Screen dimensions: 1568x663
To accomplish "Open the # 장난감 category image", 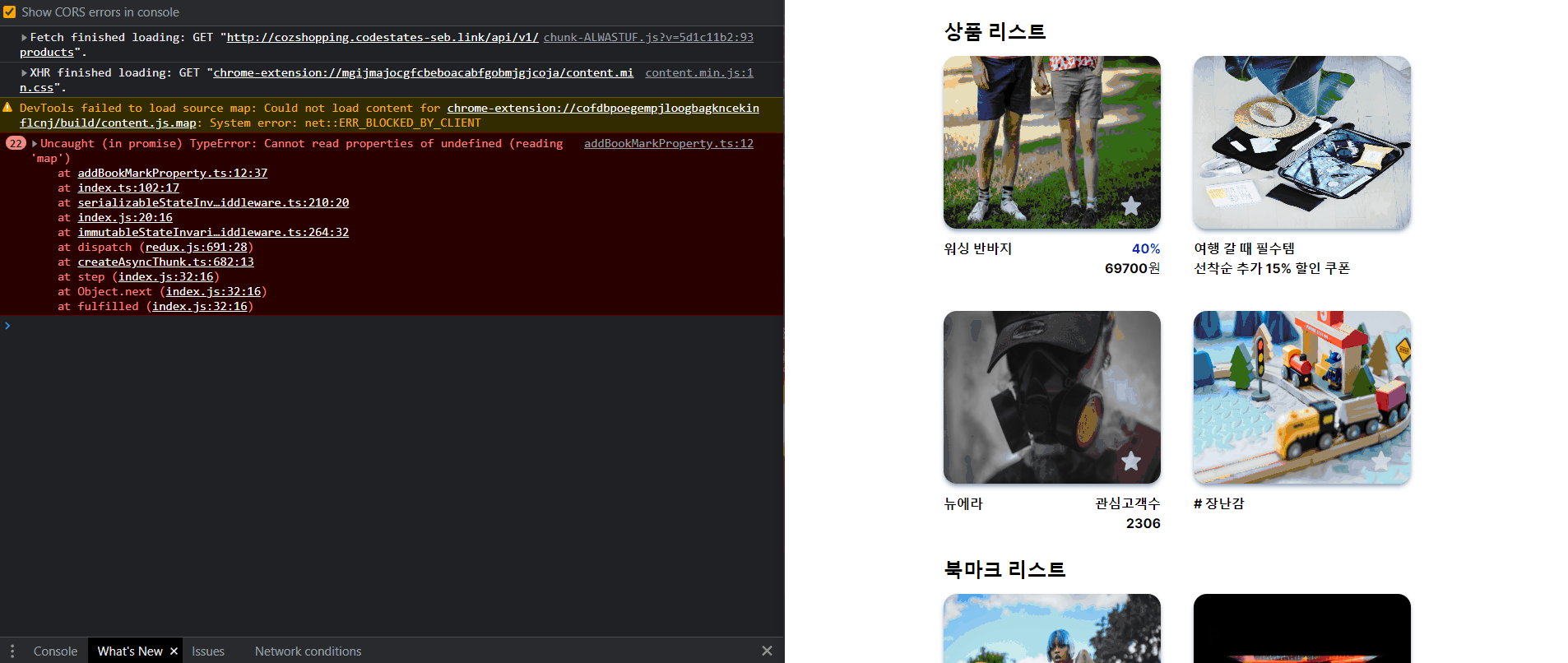I will (1302, 397).
